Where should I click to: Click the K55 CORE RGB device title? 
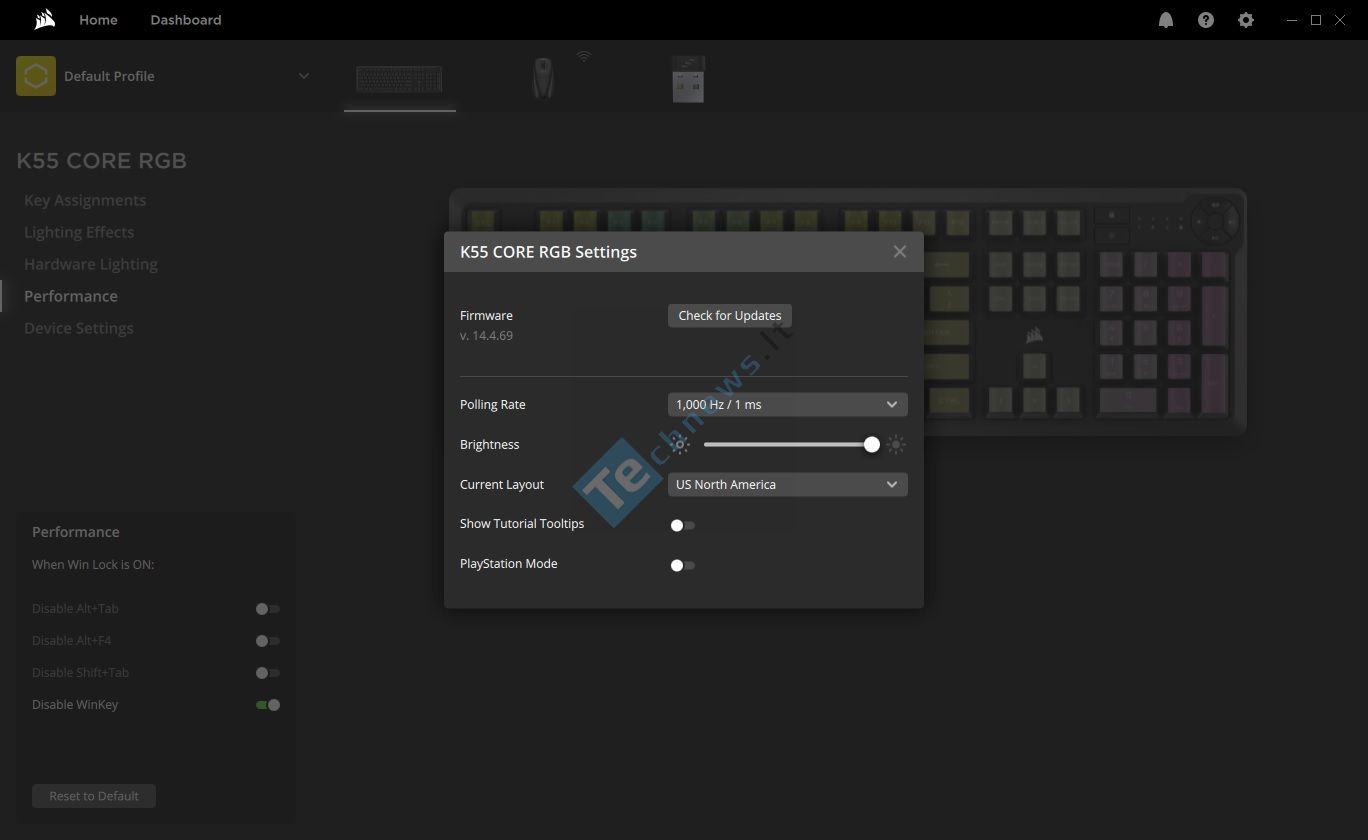(102, 161)
